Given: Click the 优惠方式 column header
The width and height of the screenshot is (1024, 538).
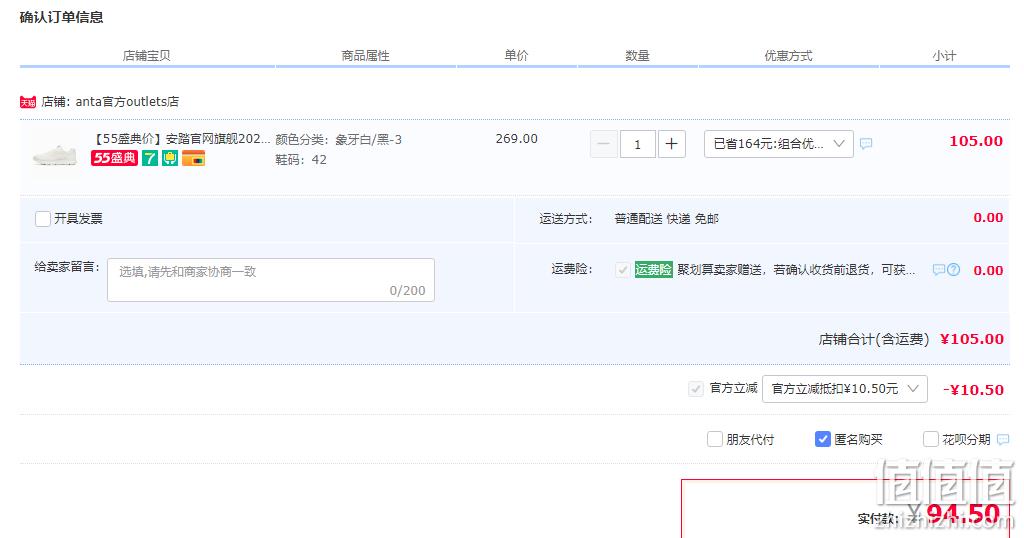Looking at the screenshot, I should pyautogui.click(x=788, y=55).
